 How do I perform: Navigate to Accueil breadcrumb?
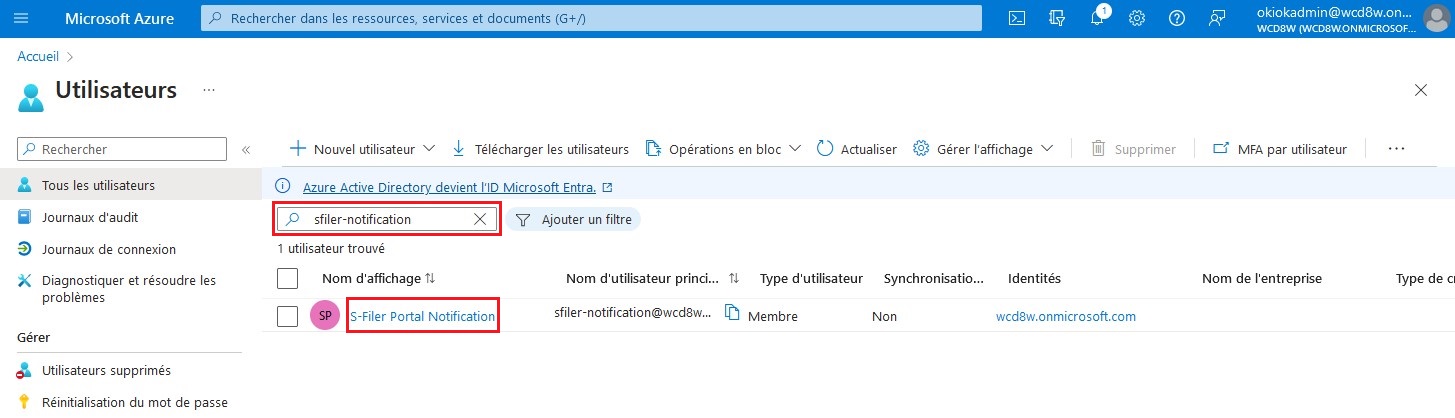click(38, 57)
